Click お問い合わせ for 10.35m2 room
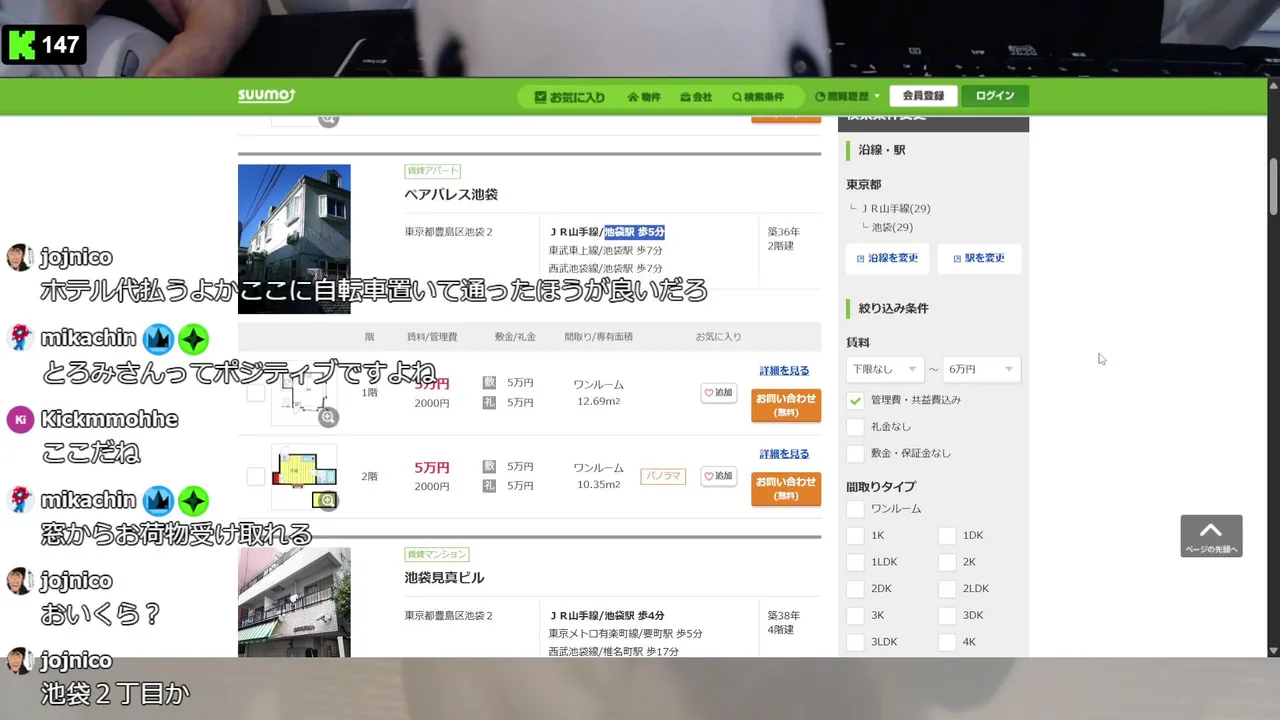 pos(786,488)
